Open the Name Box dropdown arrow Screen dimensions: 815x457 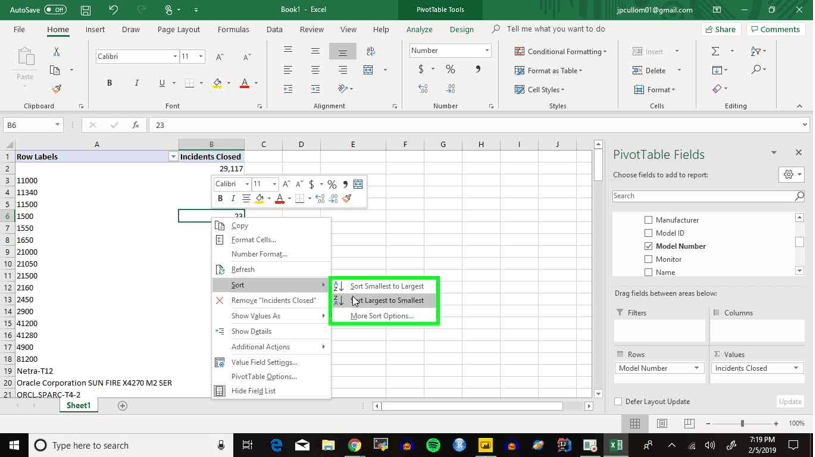coord(57,125)
